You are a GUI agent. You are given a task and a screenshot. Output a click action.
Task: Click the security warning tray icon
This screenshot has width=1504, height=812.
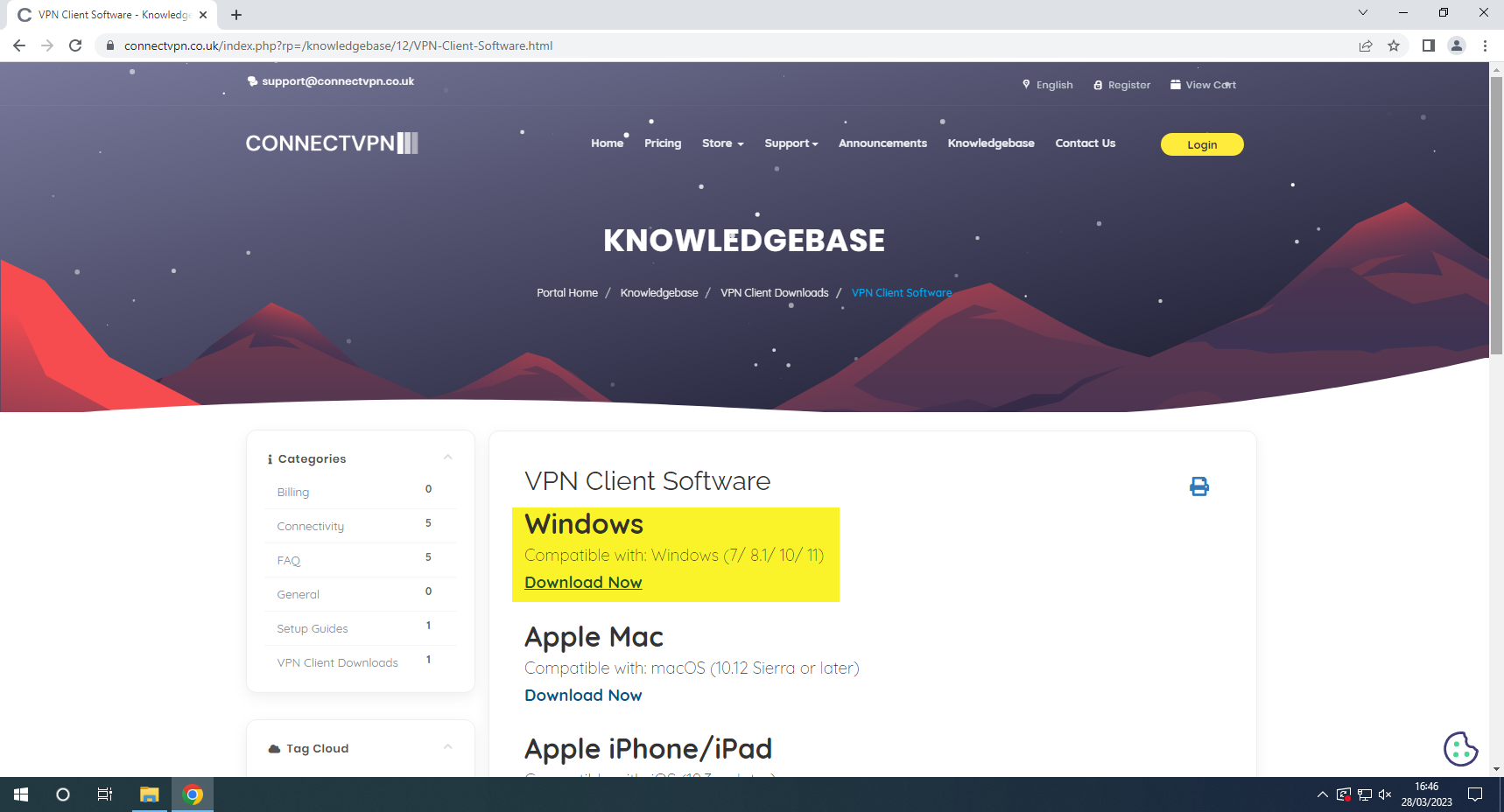point(1343,794)
